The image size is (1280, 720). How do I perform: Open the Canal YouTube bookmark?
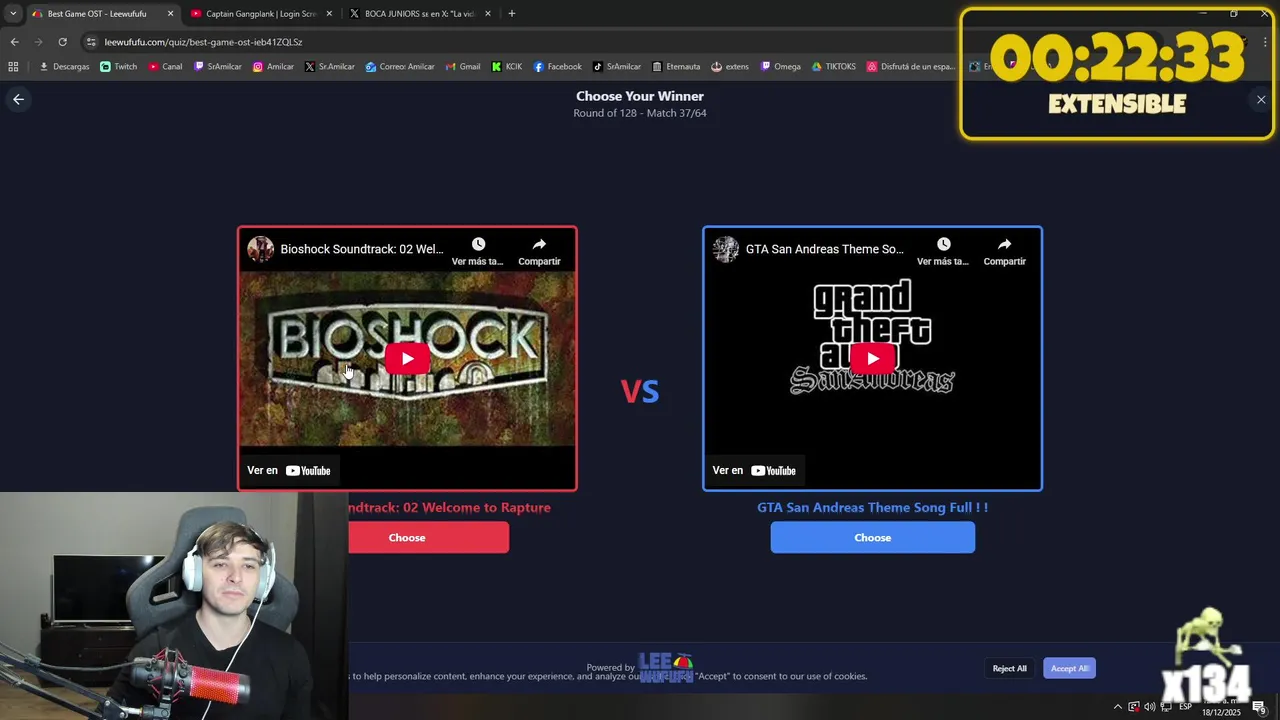point(166,67)
